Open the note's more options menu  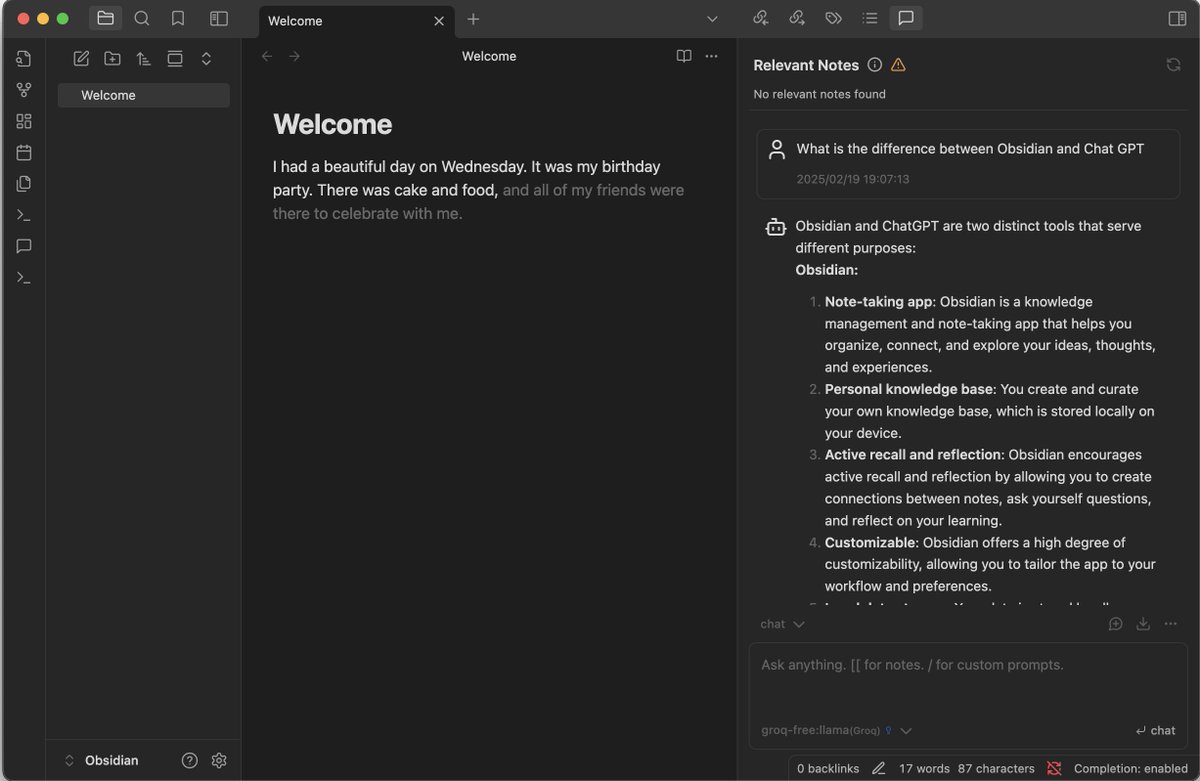coord(711,56)
